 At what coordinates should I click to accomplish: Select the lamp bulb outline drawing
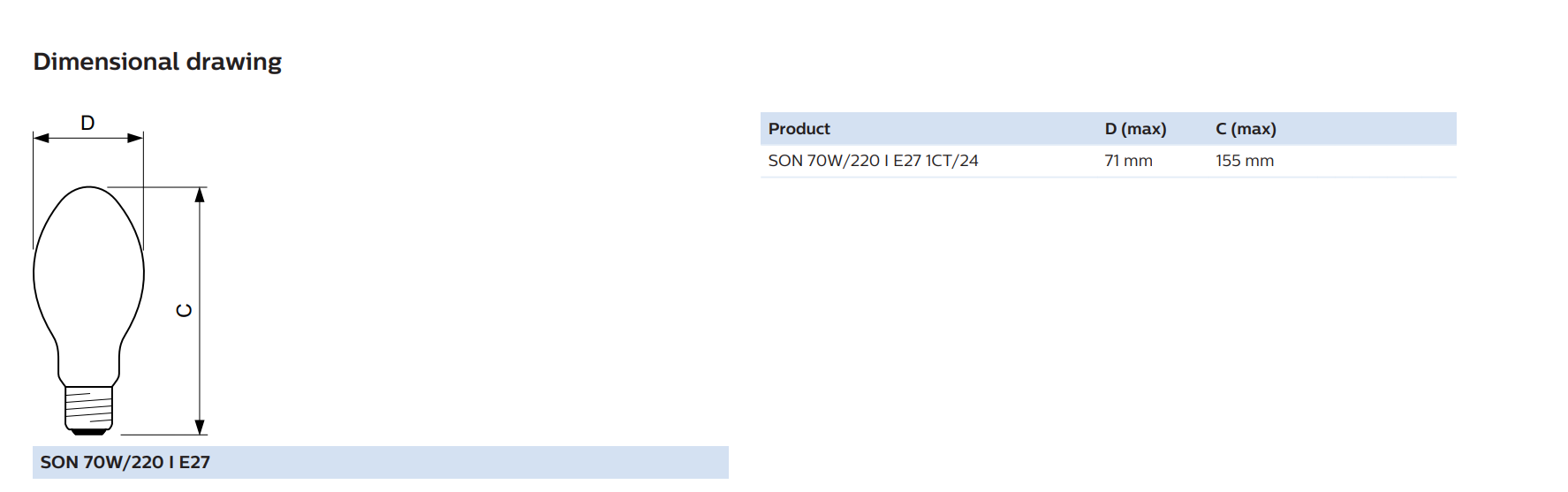[x=88, y=310]
